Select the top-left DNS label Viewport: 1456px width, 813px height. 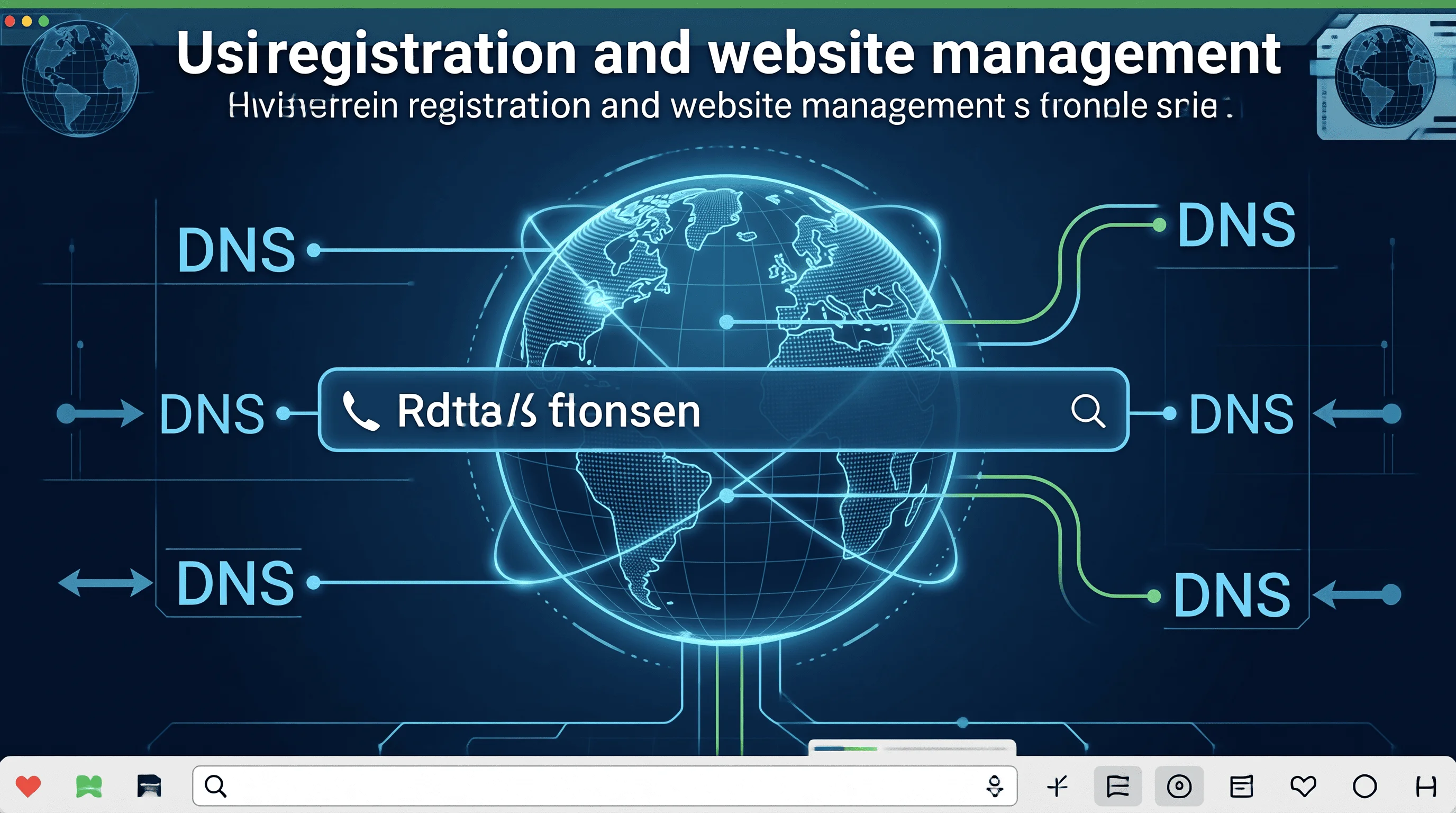[235, 250]
